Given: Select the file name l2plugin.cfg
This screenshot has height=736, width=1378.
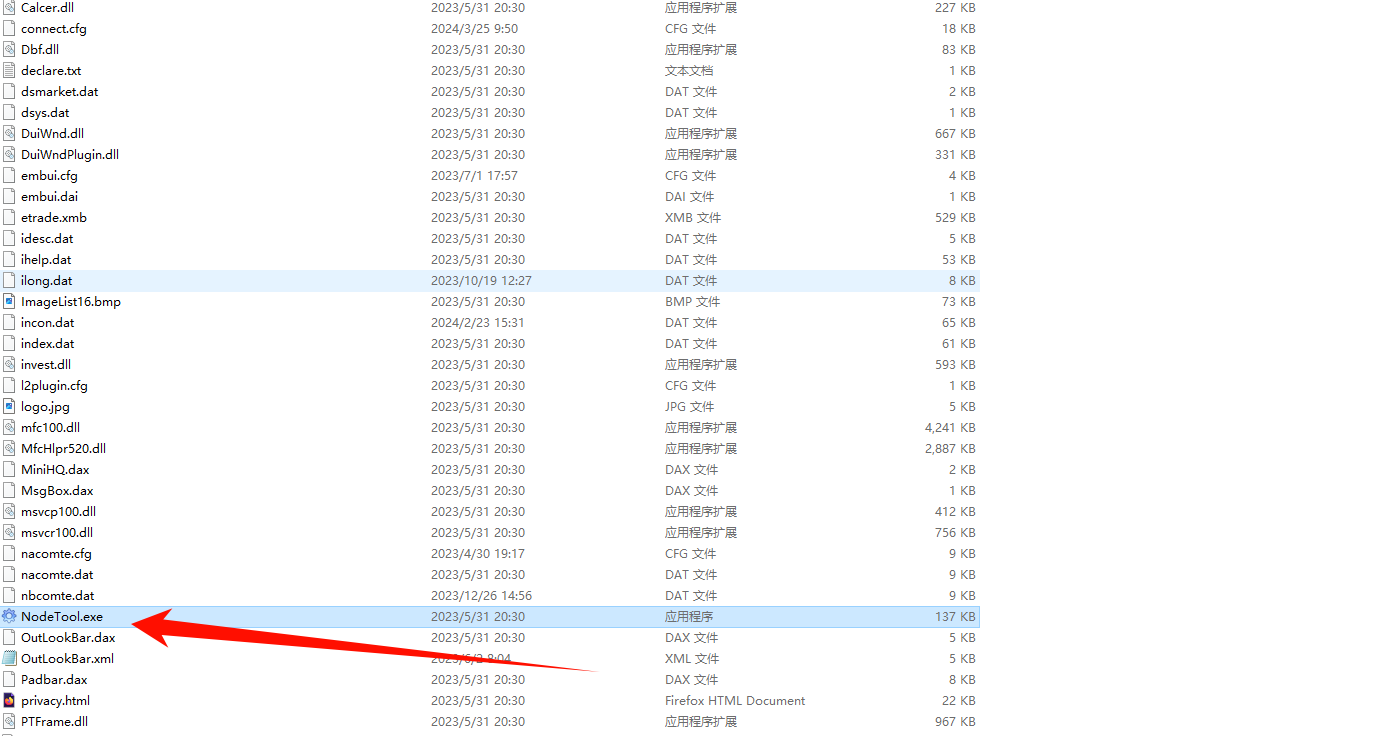Looking at the screenshot, I should coord(54,386).
